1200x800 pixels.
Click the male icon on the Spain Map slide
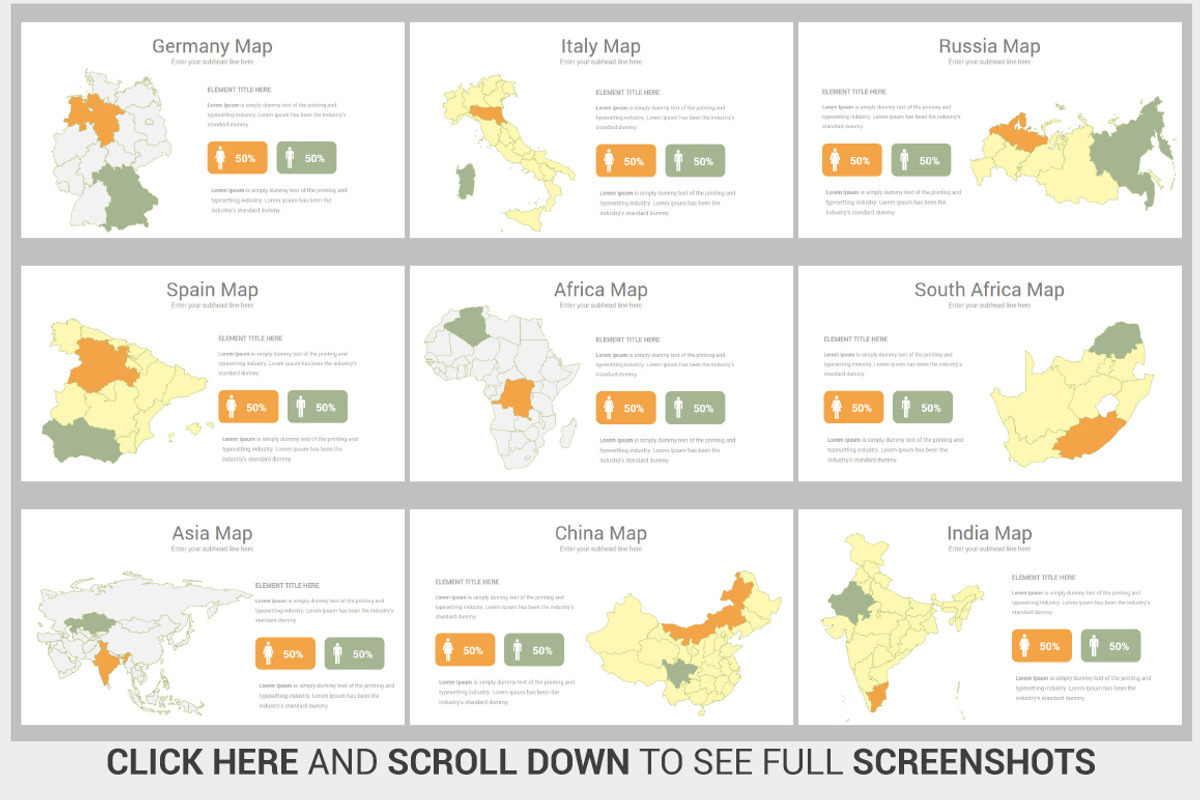pos(301,407)
